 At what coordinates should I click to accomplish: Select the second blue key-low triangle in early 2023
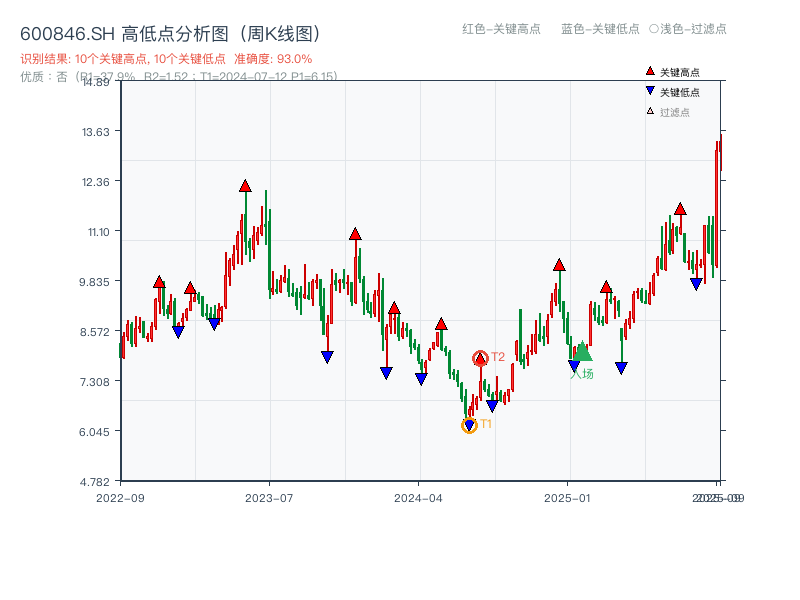pyautogui.click(x=214, y=324)
